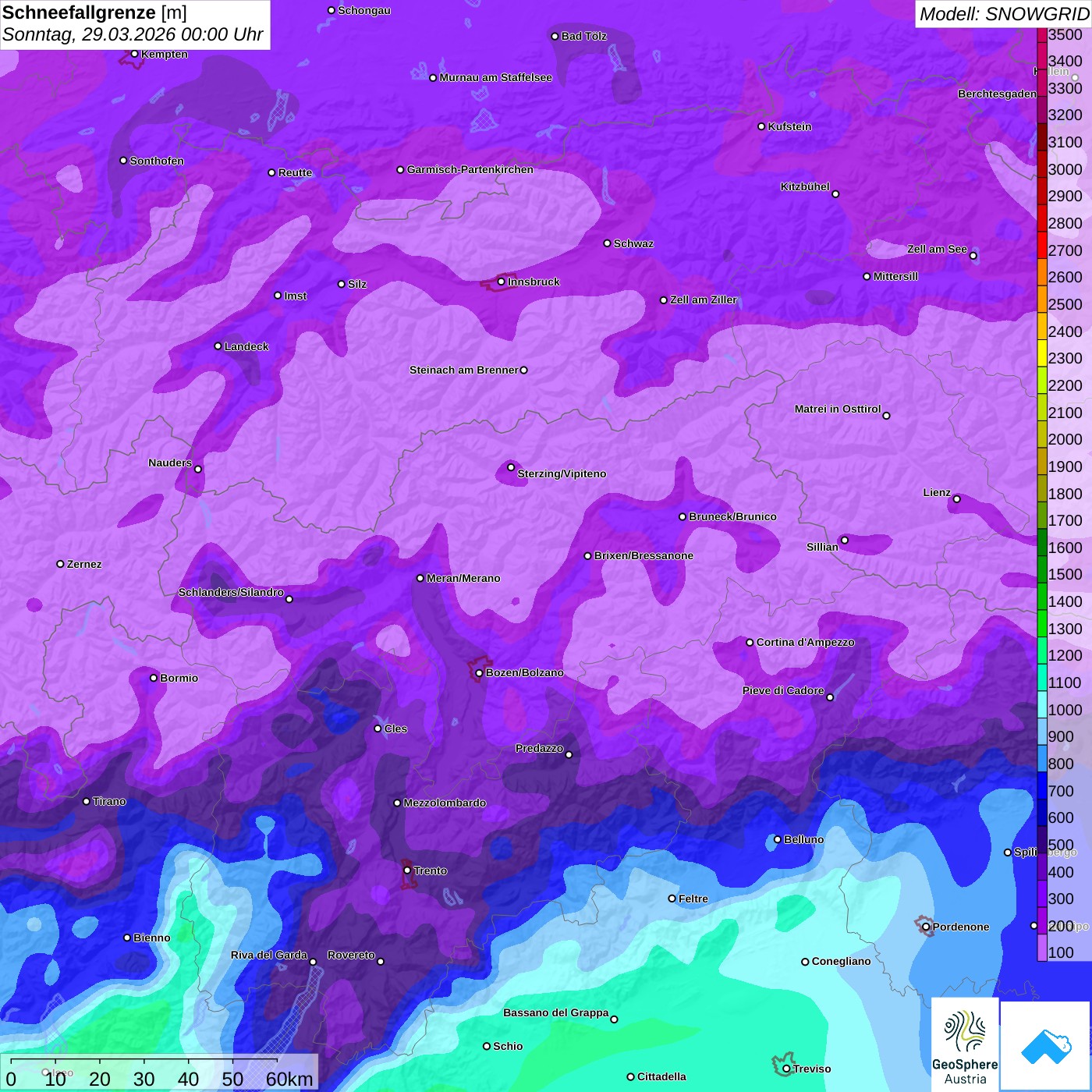The height and width of the screenshot is (1092, 1092).
Task: Select the 700 blue legend swatch
Action: coord(1042,786)
